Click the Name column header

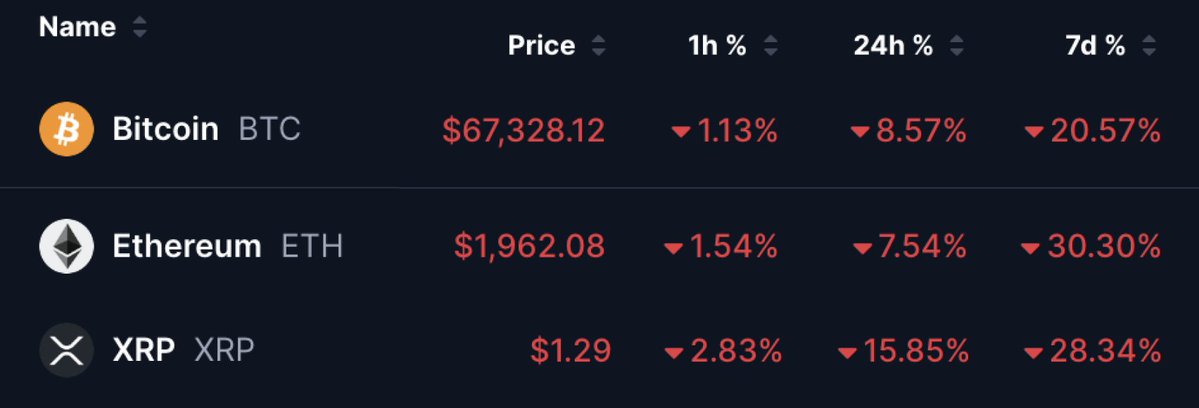coord(77,28)
